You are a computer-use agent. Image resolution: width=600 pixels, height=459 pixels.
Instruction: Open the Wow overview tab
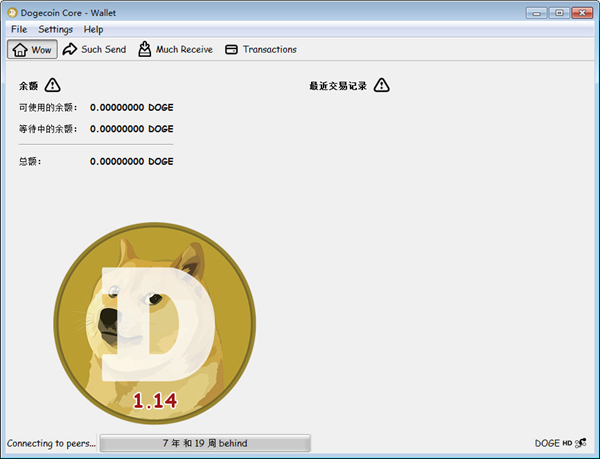32,49
